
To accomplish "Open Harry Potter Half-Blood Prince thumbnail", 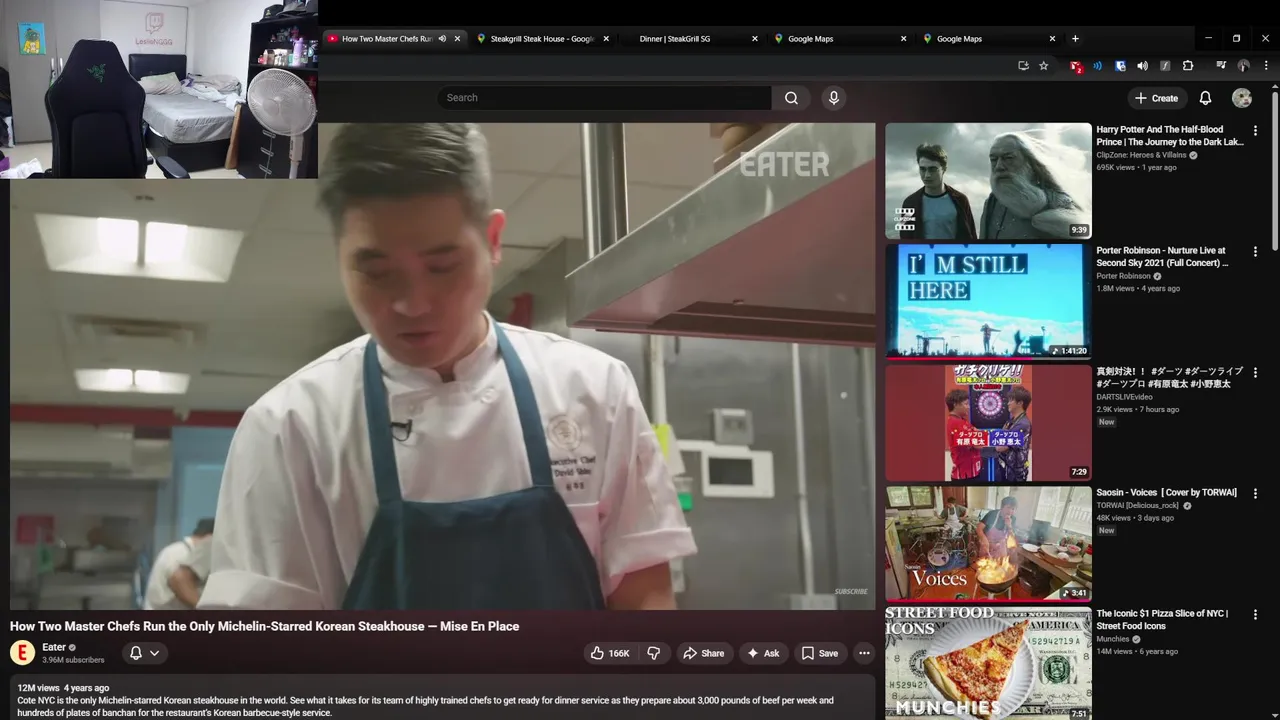I will point(988,181).
